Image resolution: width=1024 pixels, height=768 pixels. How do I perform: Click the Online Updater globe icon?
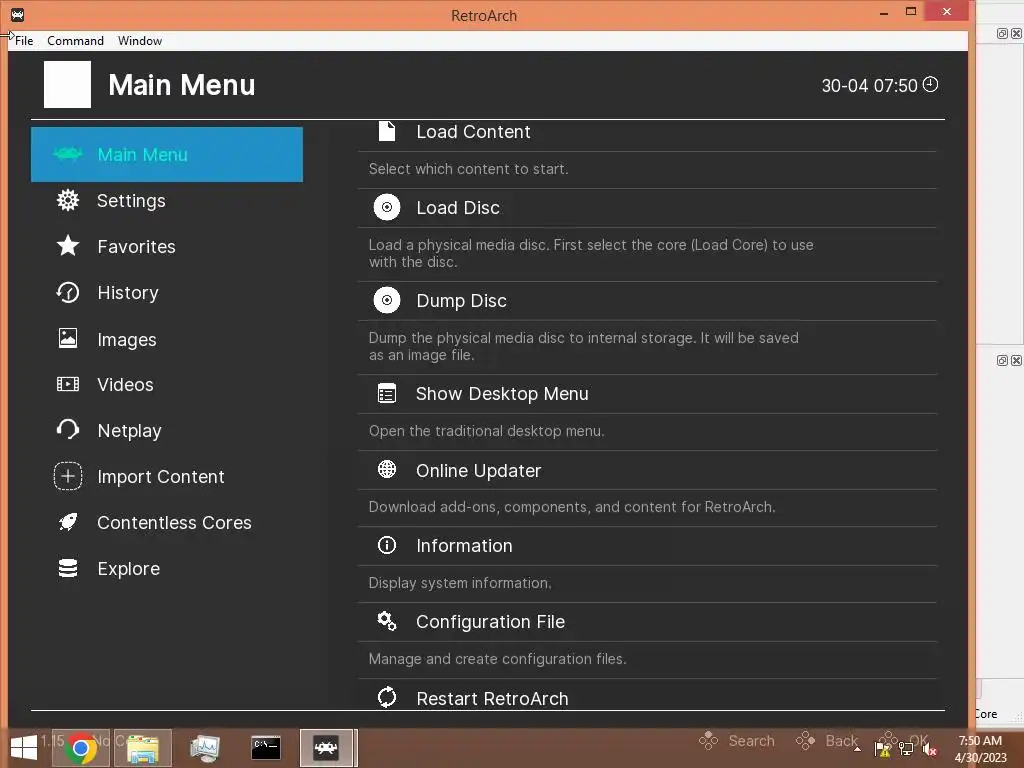click(387, 470)
